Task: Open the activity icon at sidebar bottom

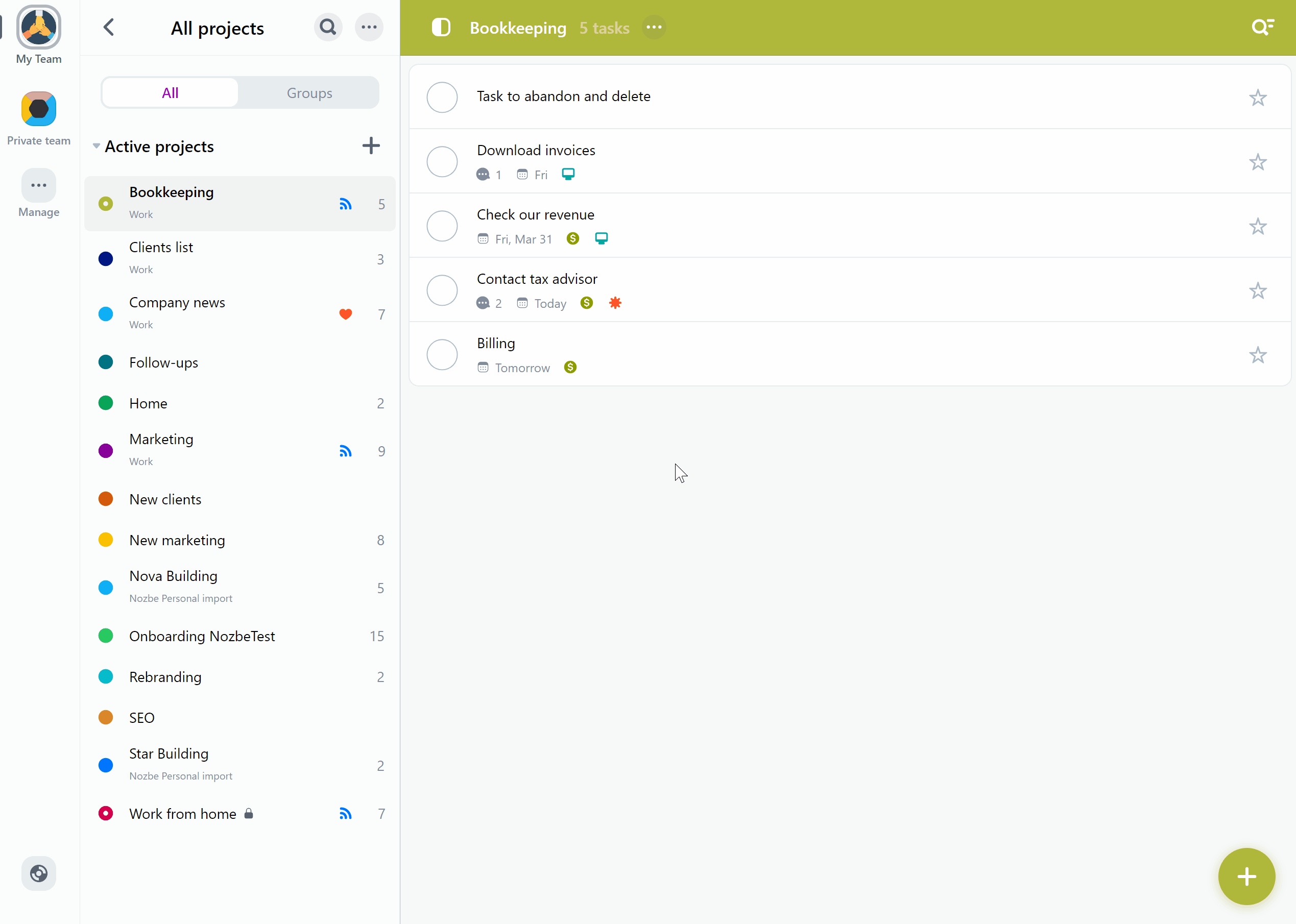Action: pyautogui.click(x=39, y=873)
